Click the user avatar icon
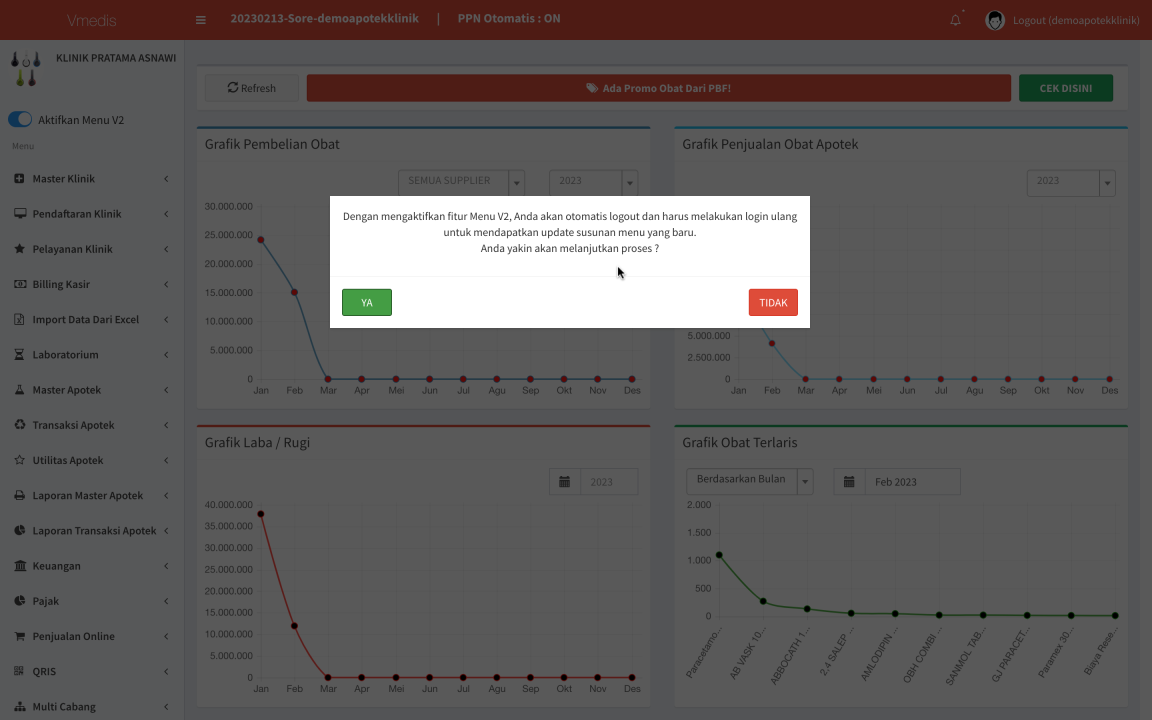The image size is (1152, 720). [x=995, y=20]
